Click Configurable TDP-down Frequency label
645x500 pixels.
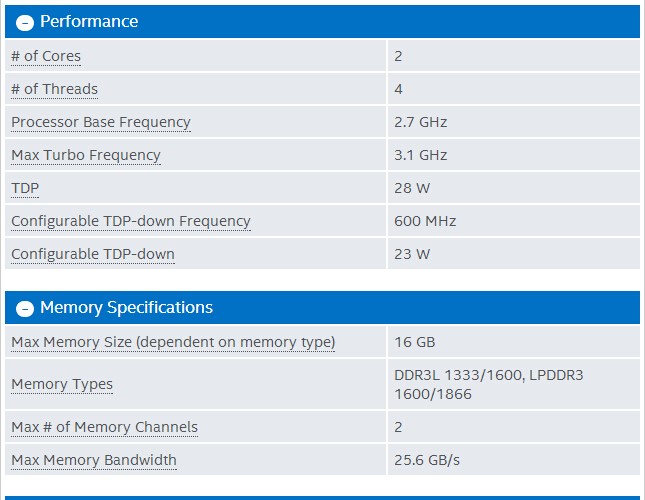pos(130,221)
